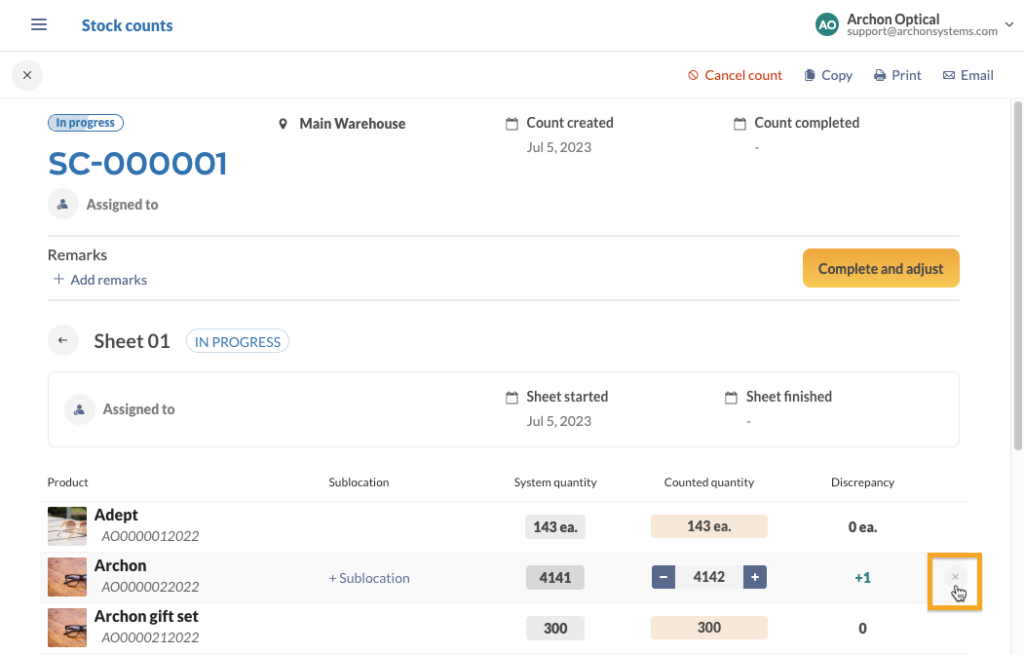1024x655 pixels.
Task: Click the Assigned to person icon under SC-000001
Action: 63,204
